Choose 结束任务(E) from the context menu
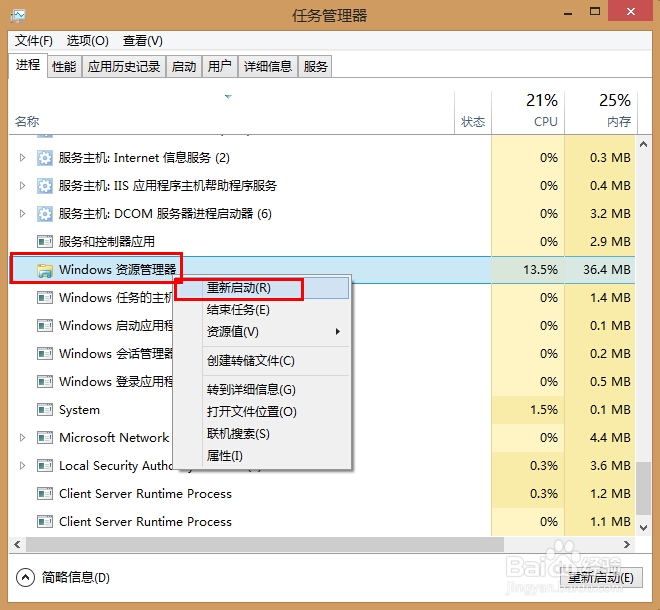The width and height of the screenshot is (660, 610). click(x=262, y=310)
